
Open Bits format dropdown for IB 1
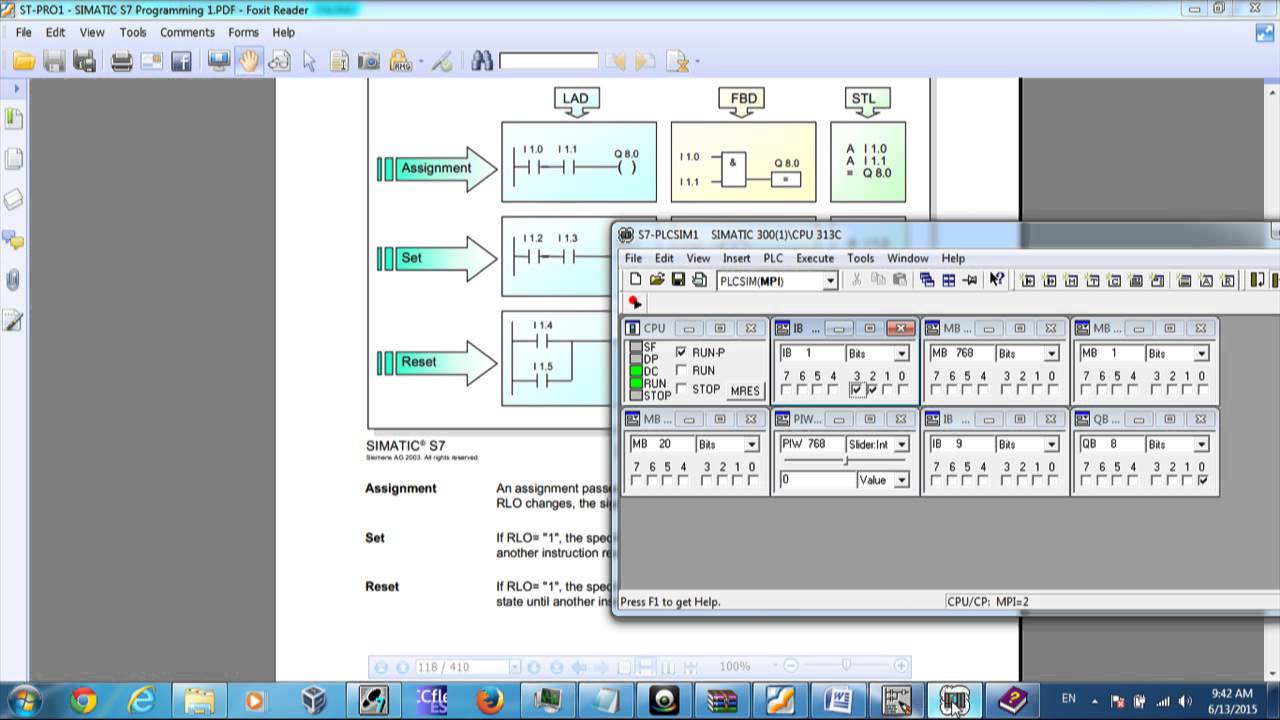pos(902,354)
